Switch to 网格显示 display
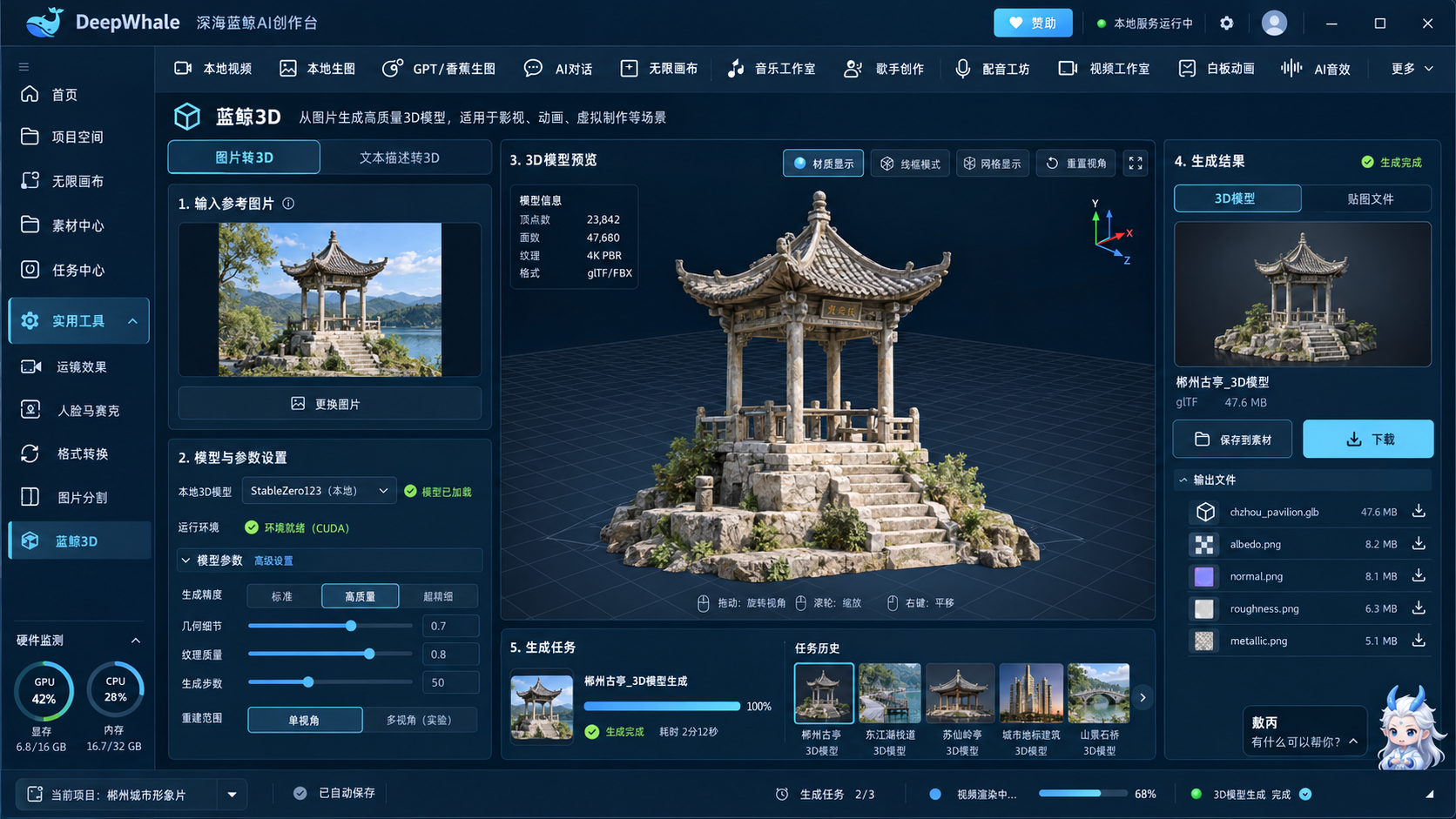This screenshot has height=819, width=1456. 993,164
